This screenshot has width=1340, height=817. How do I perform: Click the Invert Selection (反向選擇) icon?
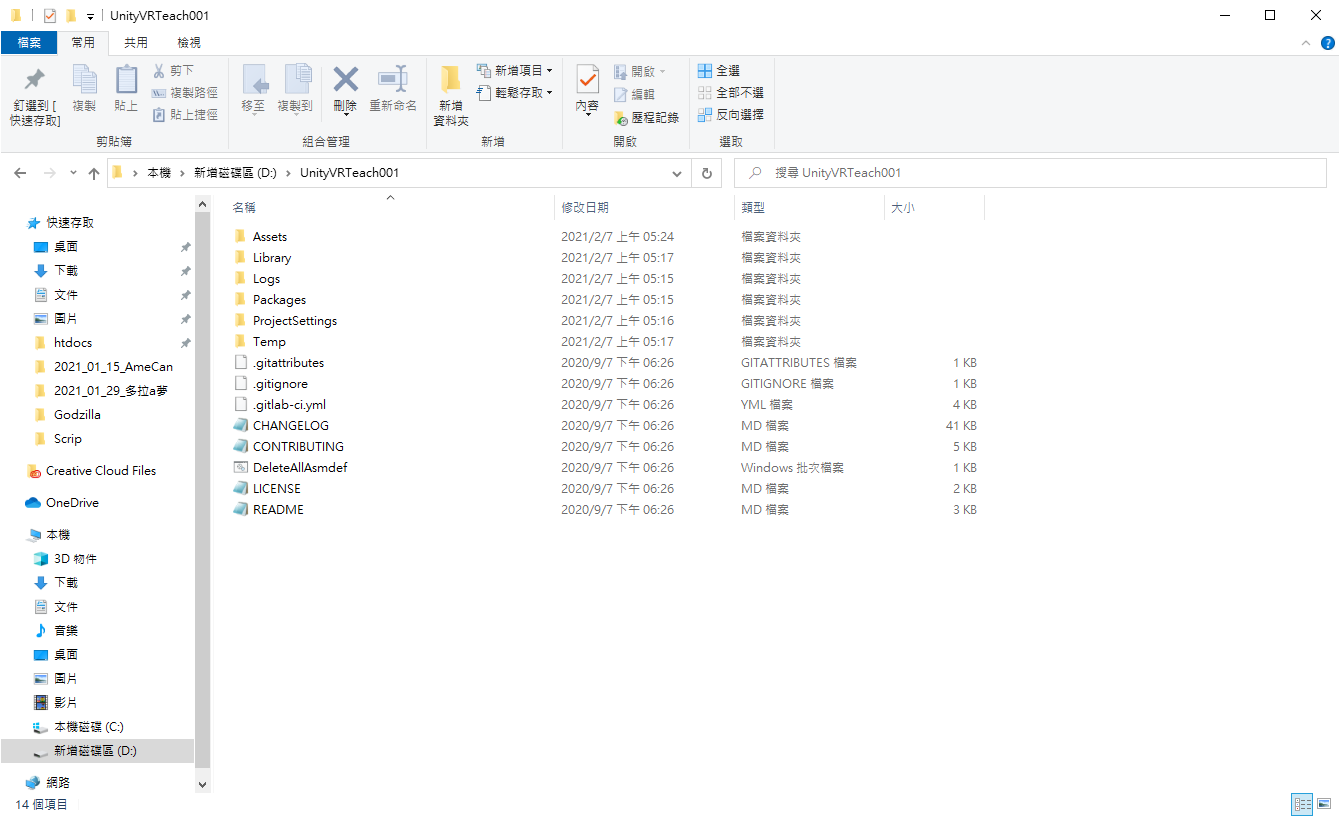pyautogui.click(x=705, y=115)
